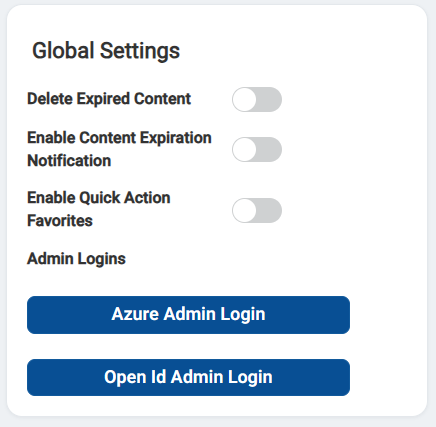
Task: Click the Enable Quick Action Favorites label
Action: (x=99, y=209)
